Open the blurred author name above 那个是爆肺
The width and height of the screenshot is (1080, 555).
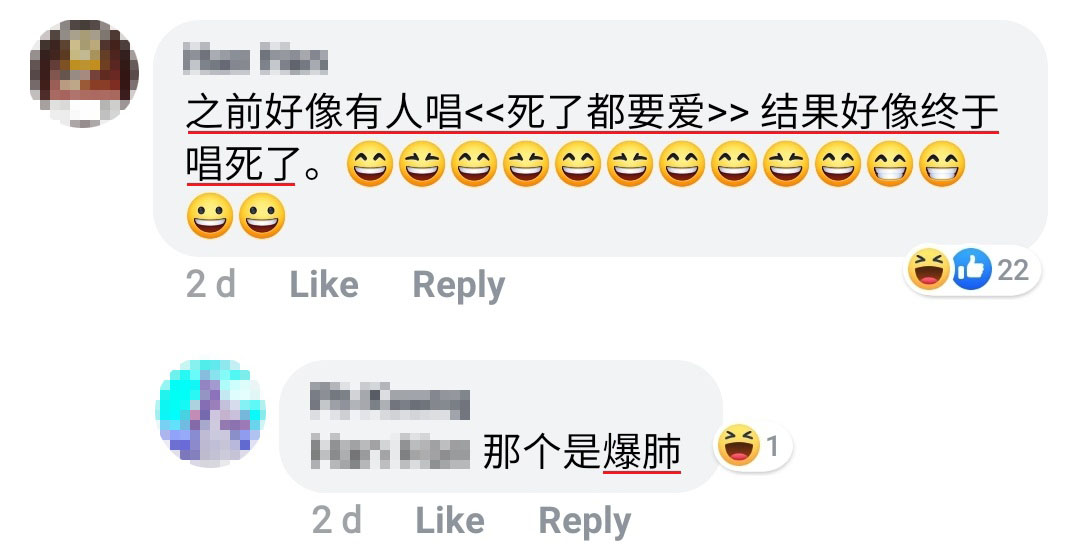(x=390, y=403)
